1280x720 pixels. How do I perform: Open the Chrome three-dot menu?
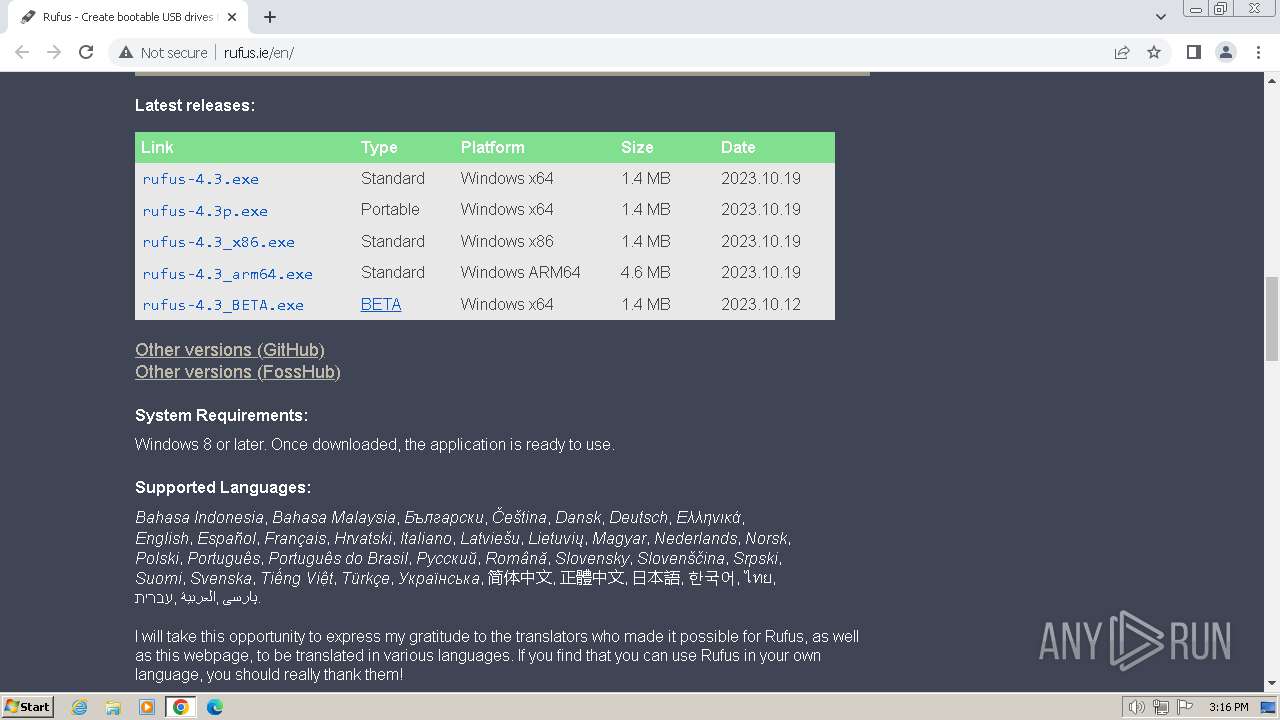1258,52
